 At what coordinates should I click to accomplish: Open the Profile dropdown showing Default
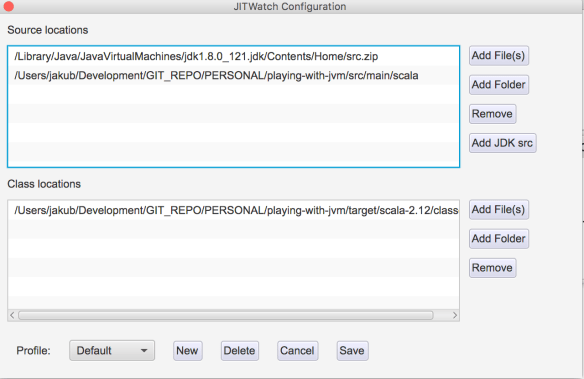coord(112,350)
